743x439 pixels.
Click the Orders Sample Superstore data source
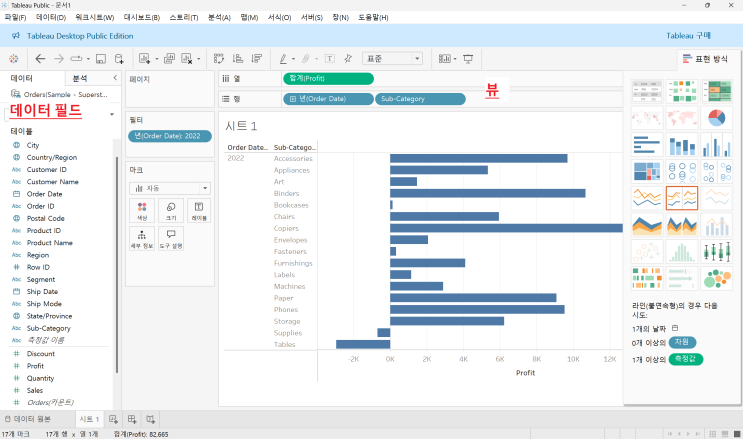point(60,94)
